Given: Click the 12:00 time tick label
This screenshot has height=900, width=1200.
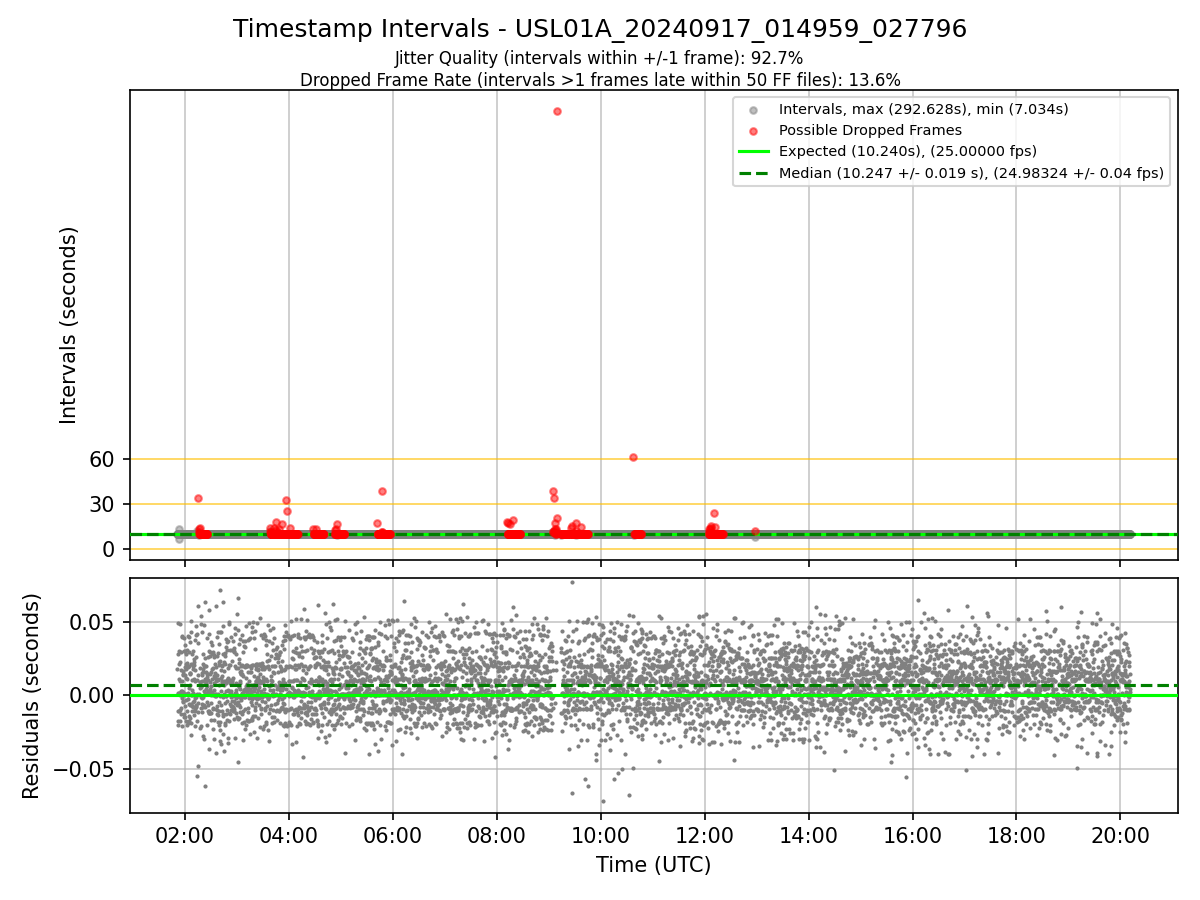Looking at the screenshot, I should click(x=705, y=834).
